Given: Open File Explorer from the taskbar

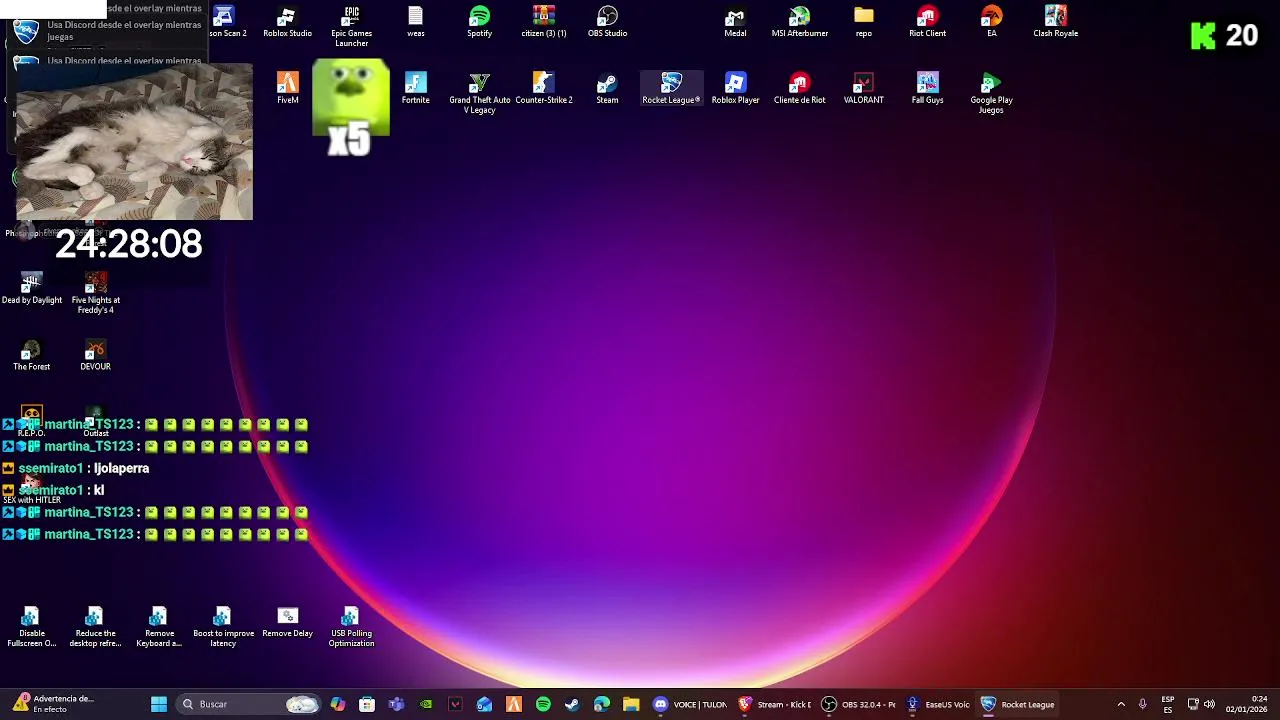Looking at the screenshot, I should [x=631, y=704].
